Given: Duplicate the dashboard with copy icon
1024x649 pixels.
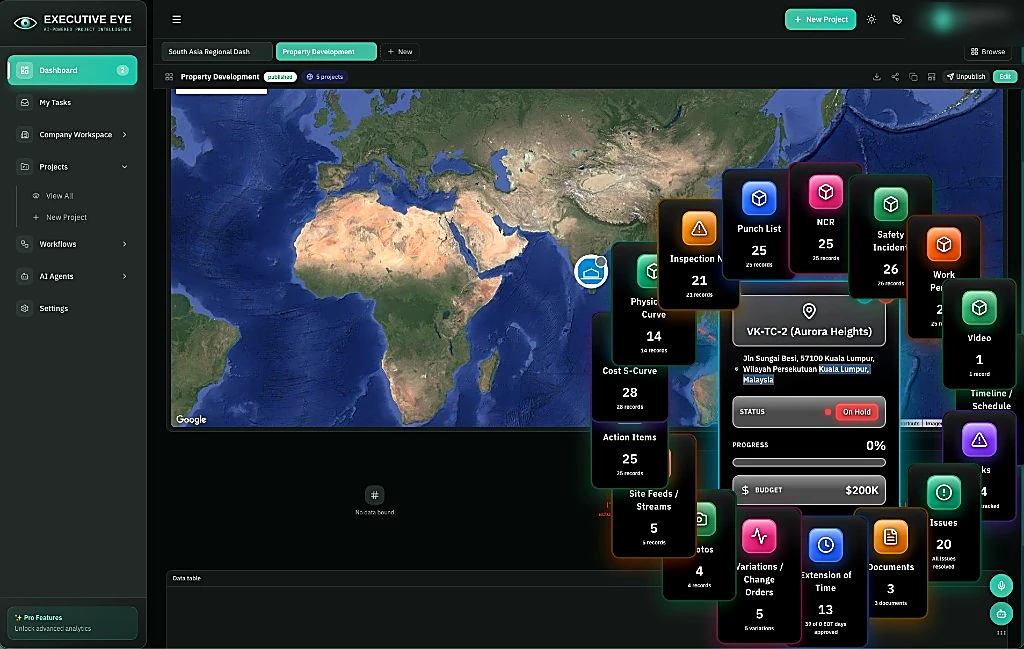Looking at the screenshot, I should 914,77.
